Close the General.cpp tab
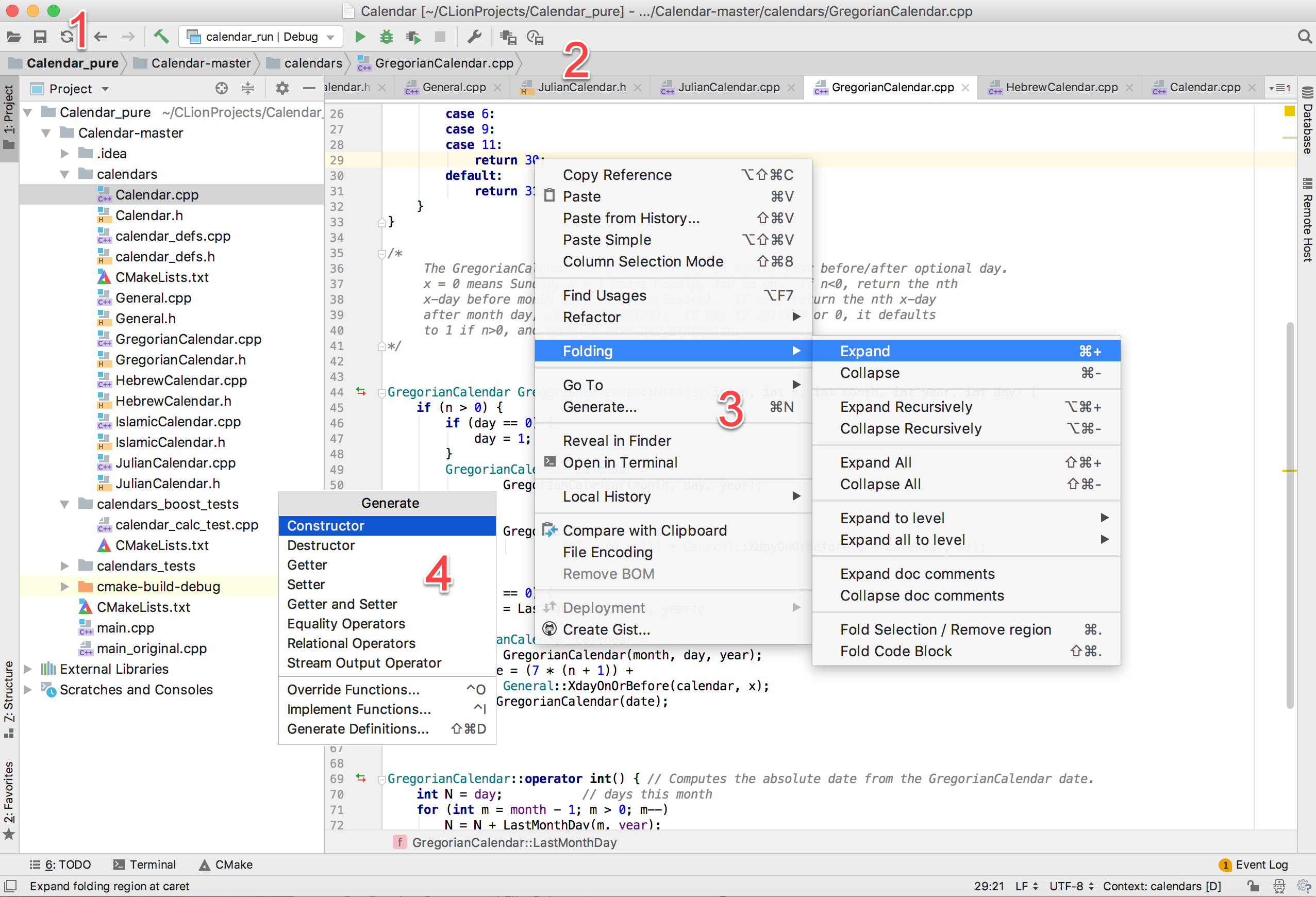Viewport: 1316px width, 897px height. (497, 88)
